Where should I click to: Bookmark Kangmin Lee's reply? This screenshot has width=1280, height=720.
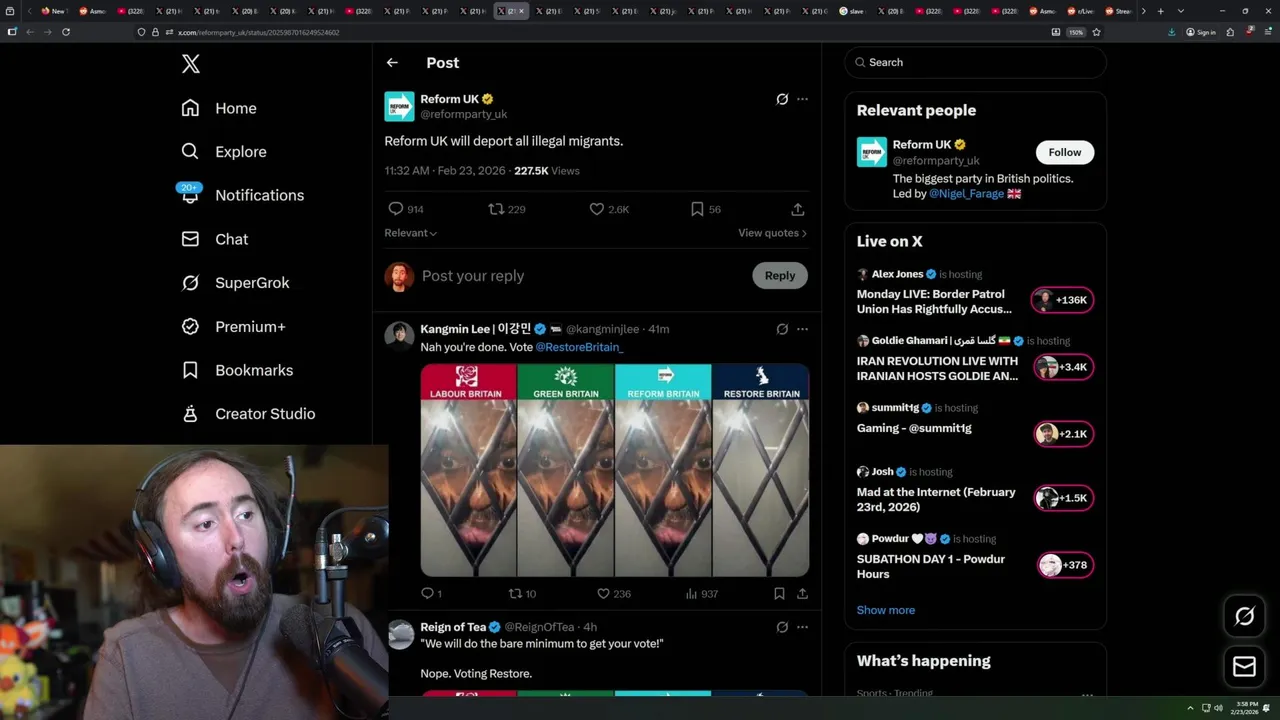779,593
